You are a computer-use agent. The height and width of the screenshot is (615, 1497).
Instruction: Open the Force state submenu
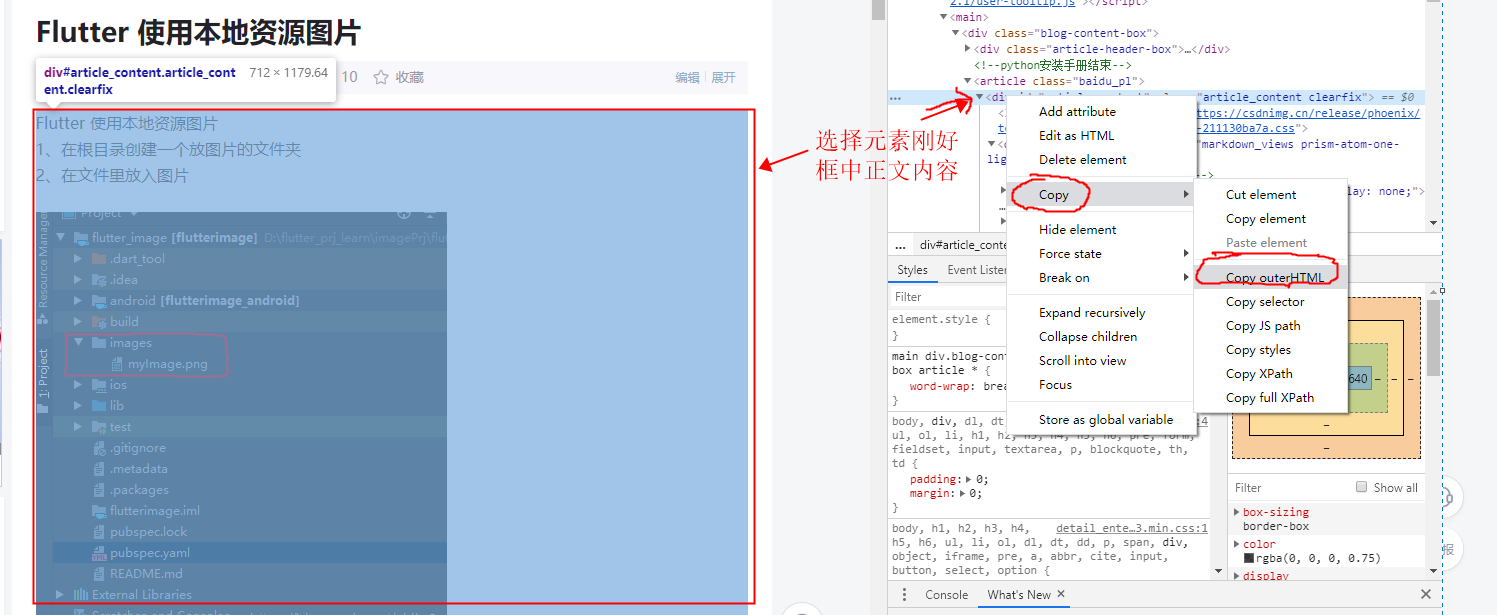tap(1101, 254)
